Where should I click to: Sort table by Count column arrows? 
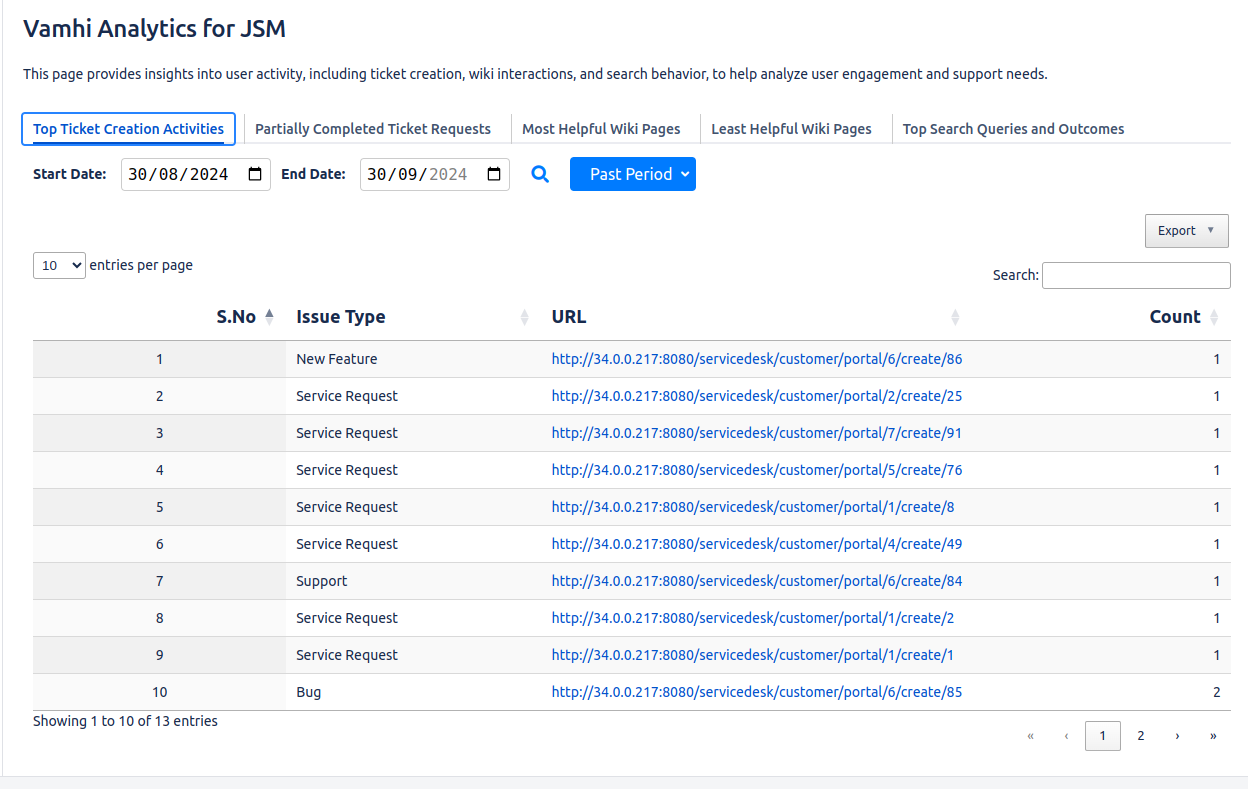(x=1214, y=317)
